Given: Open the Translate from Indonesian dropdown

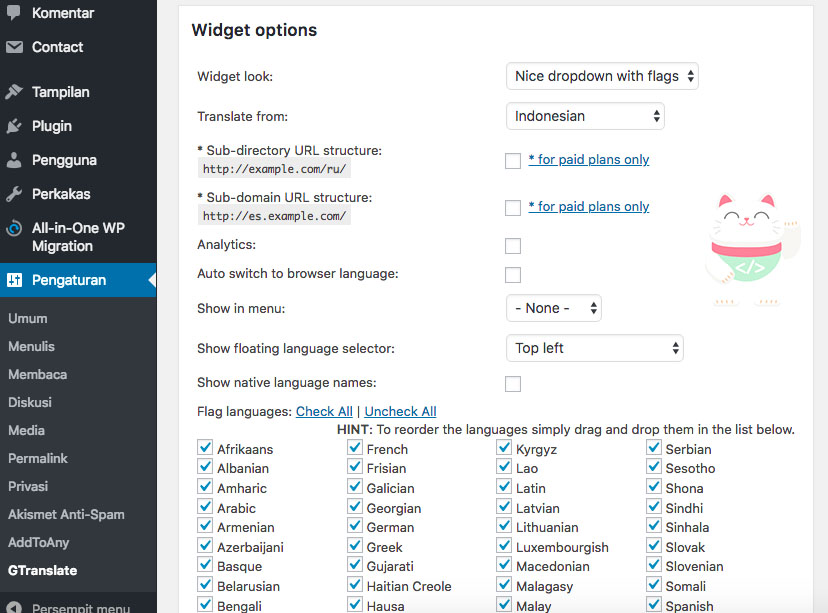Looking at the screenshot, I should (585, 116).
